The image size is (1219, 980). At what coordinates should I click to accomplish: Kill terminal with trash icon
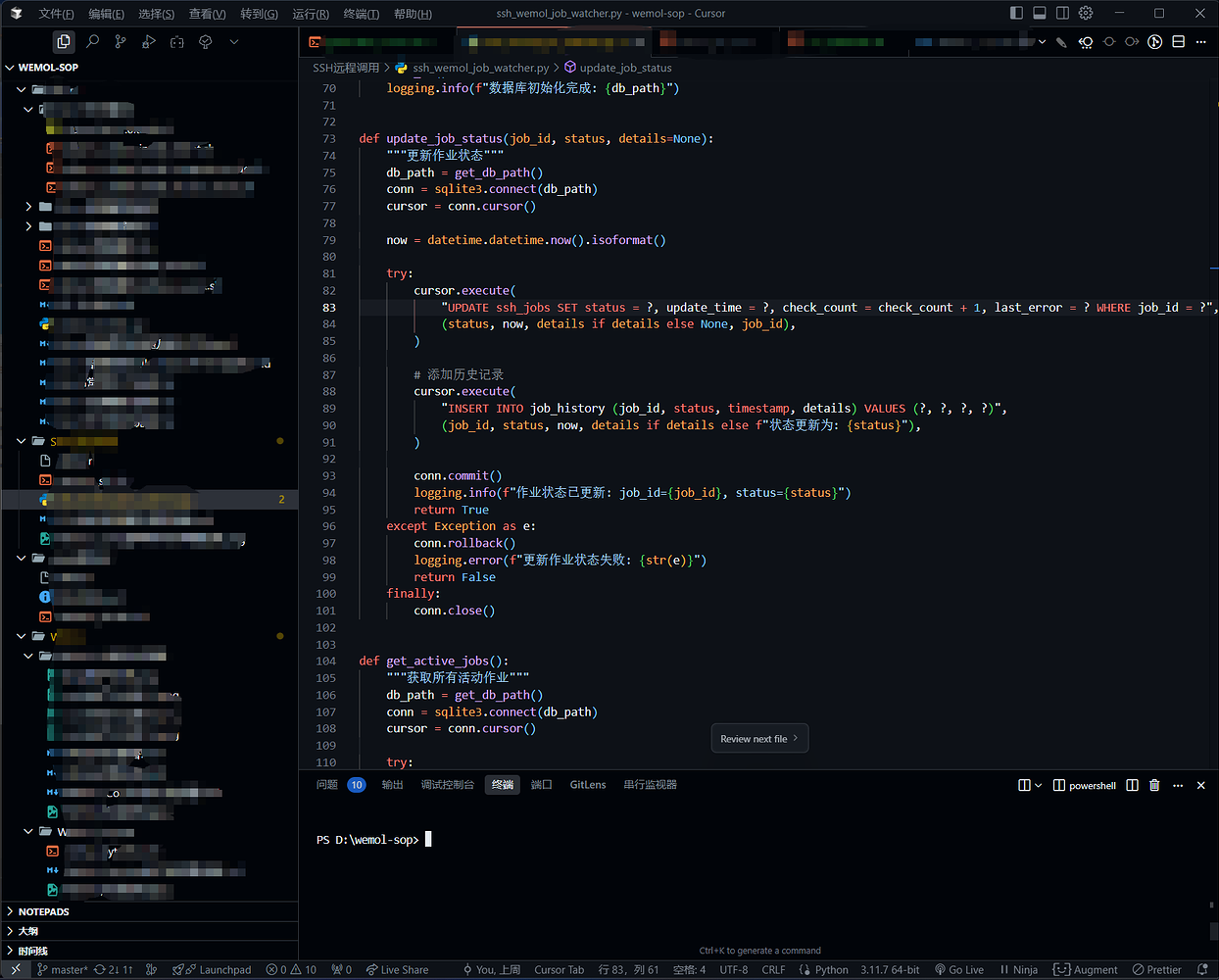pos(1154,785)
